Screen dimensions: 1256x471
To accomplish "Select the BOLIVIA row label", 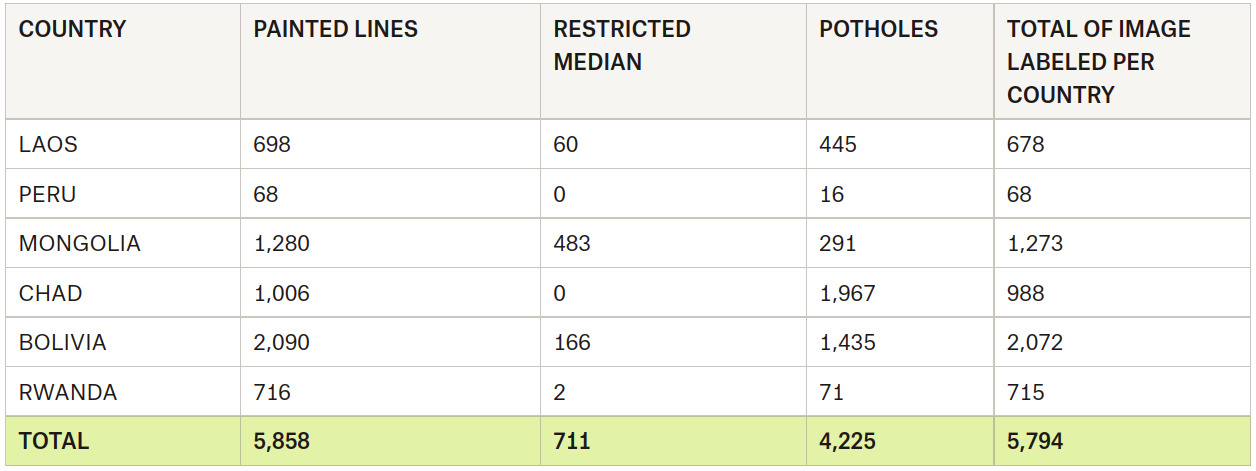I will coord(62,342).
